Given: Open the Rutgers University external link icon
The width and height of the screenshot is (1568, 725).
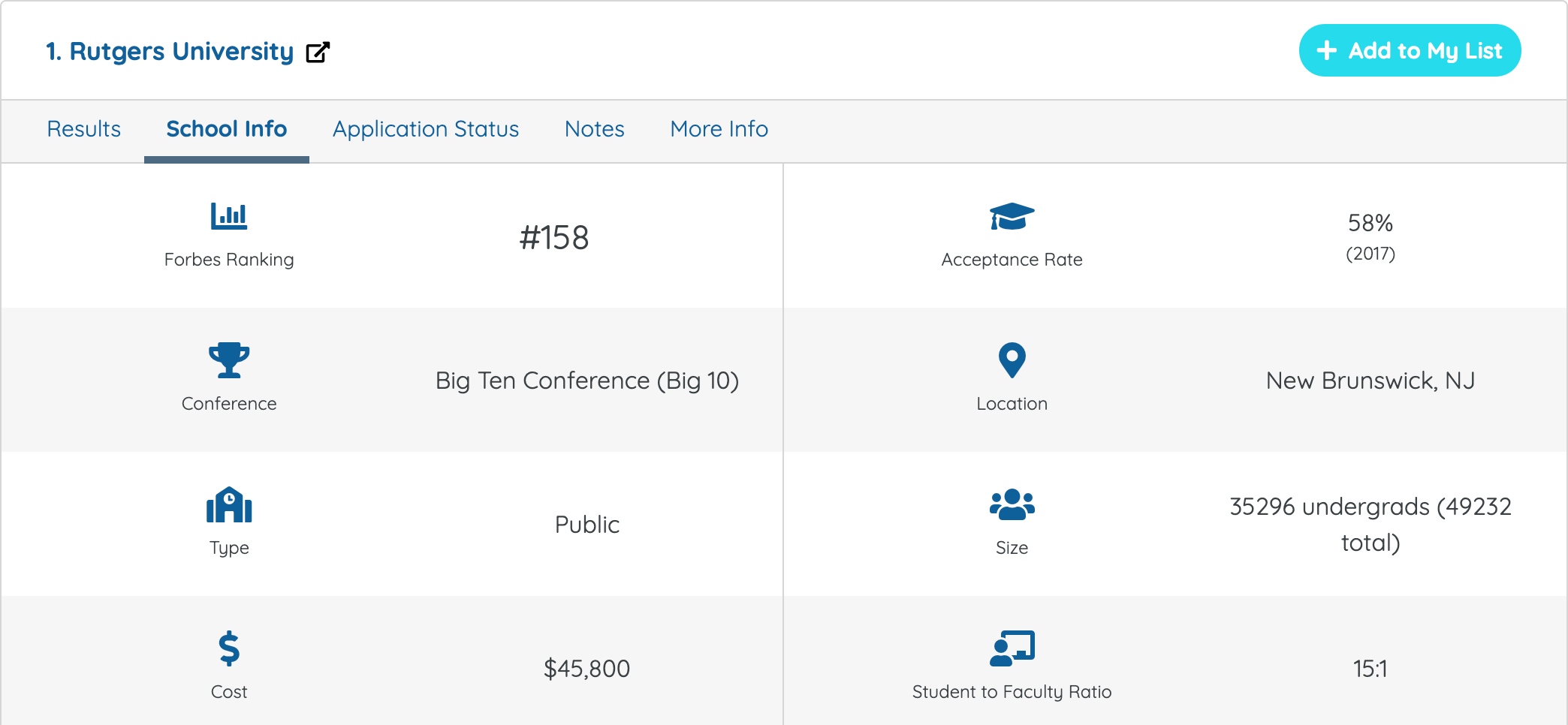Looking at the screenshot, I should 318,52.
